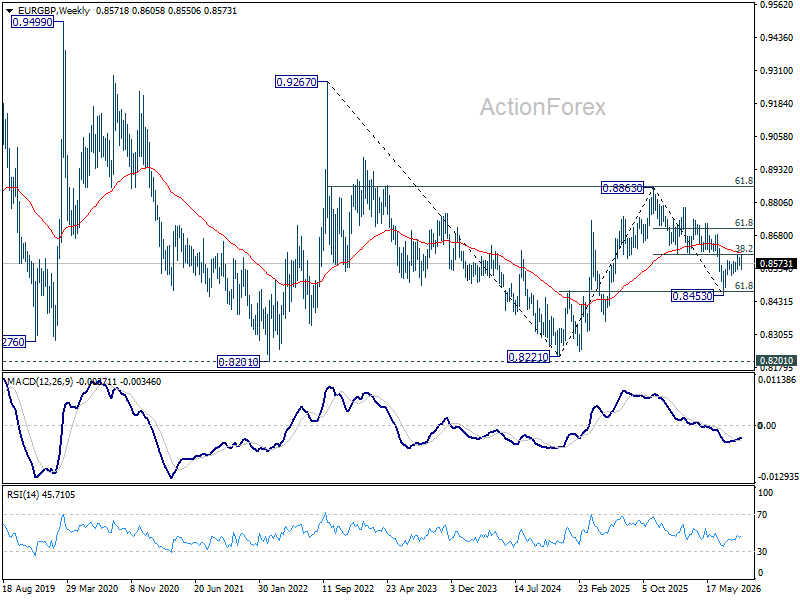Click the MACD(12,26,9) indicator label
The image size is (800, 600).
[40, 382]
